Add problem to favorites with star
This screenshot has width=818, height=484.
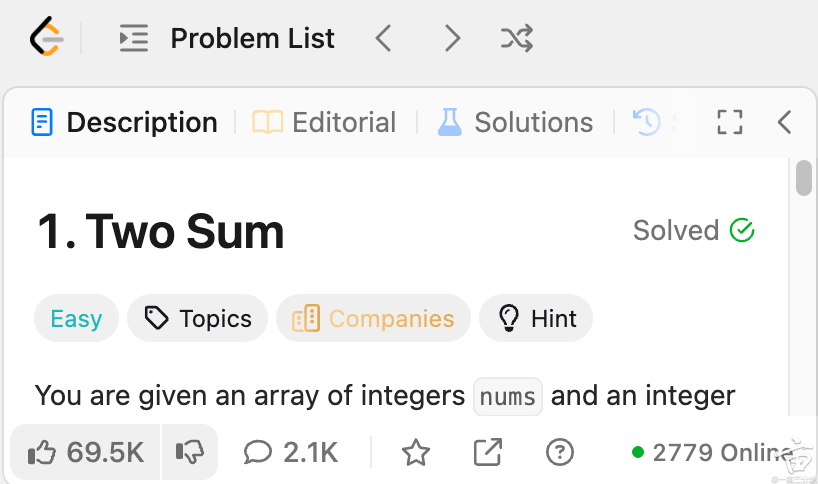coord(416,452)
